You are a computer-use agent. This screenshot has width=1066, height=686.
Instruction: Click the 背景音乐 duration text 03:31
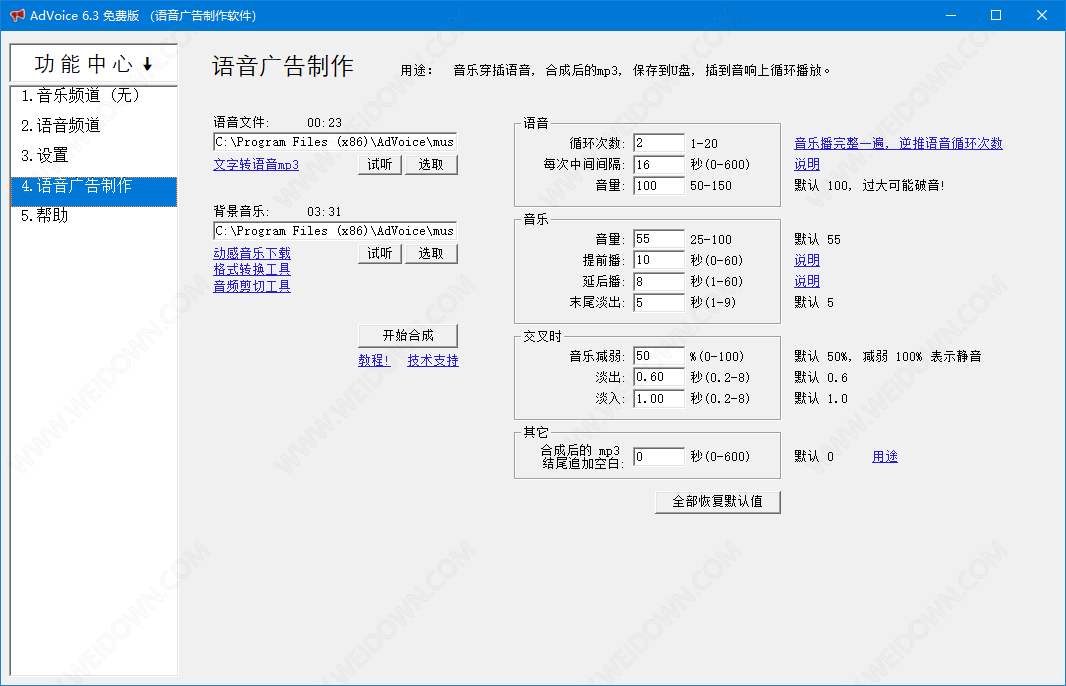click(x=324, y=211)
